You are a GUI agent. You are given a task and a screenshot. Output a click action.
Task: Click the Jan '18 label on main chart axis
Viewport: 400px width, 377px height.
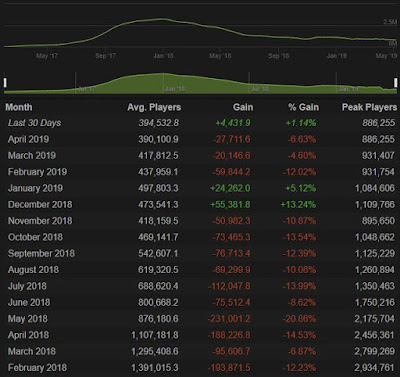[163, 56]
